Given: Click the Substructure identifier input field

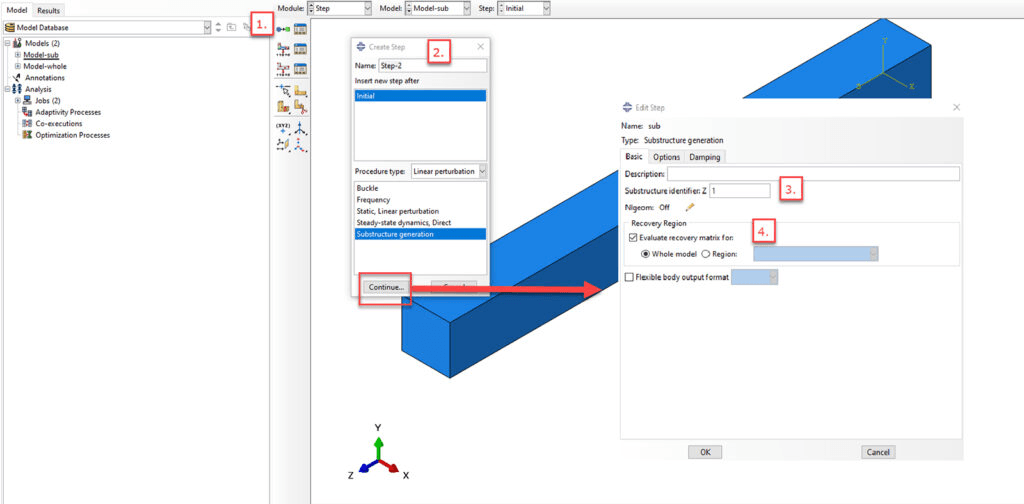Looking at the screenshot, I should (740, 190).
